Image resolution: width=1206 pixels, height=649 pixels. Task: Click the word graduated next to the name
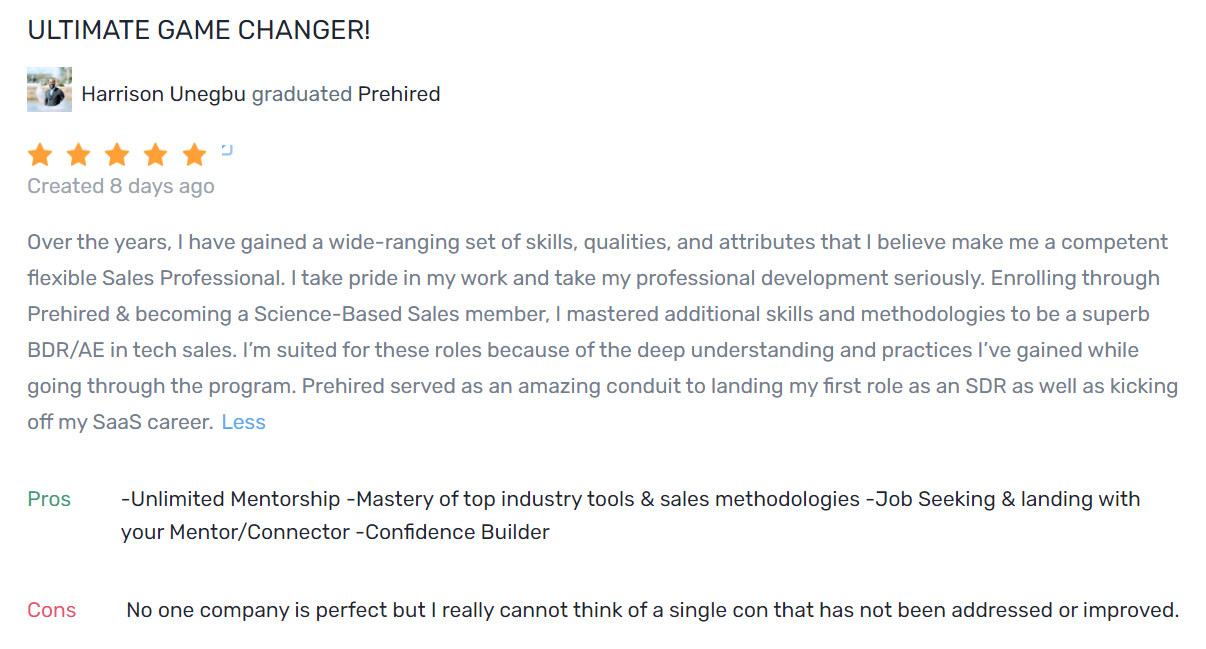coord(301,94)
